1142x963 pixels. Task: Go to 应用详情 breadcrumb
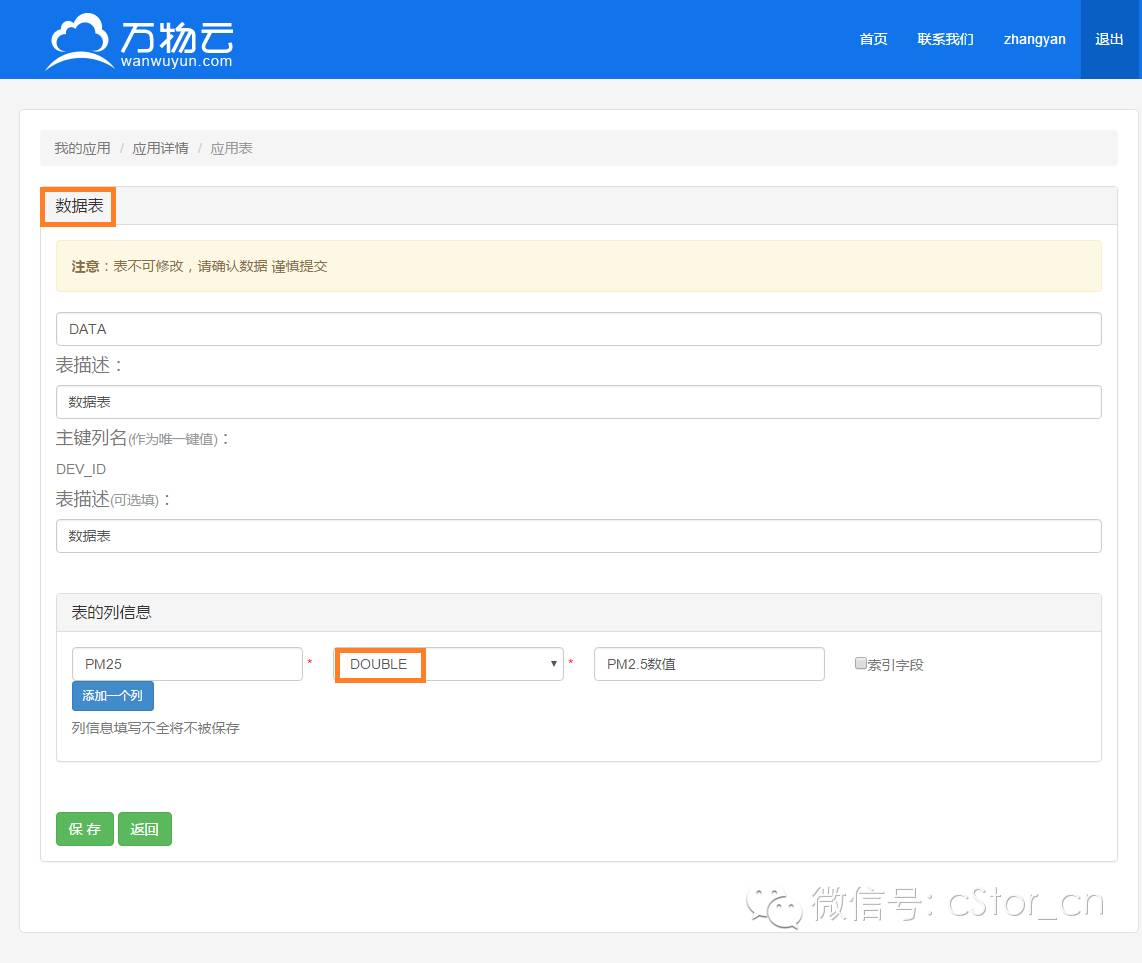[x=160, y=149]
